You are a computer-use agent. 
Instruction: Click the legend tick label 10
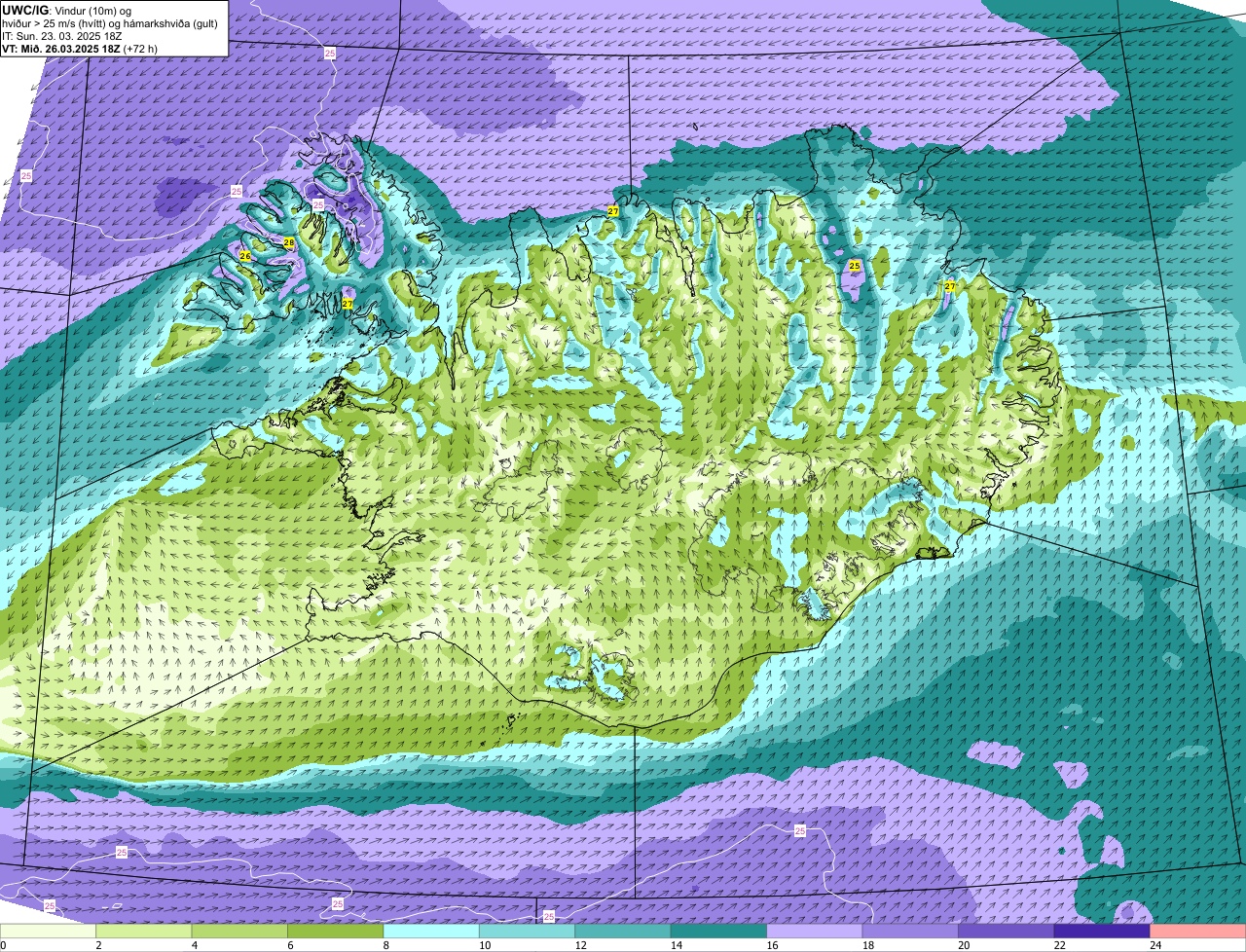pos(484,945)
